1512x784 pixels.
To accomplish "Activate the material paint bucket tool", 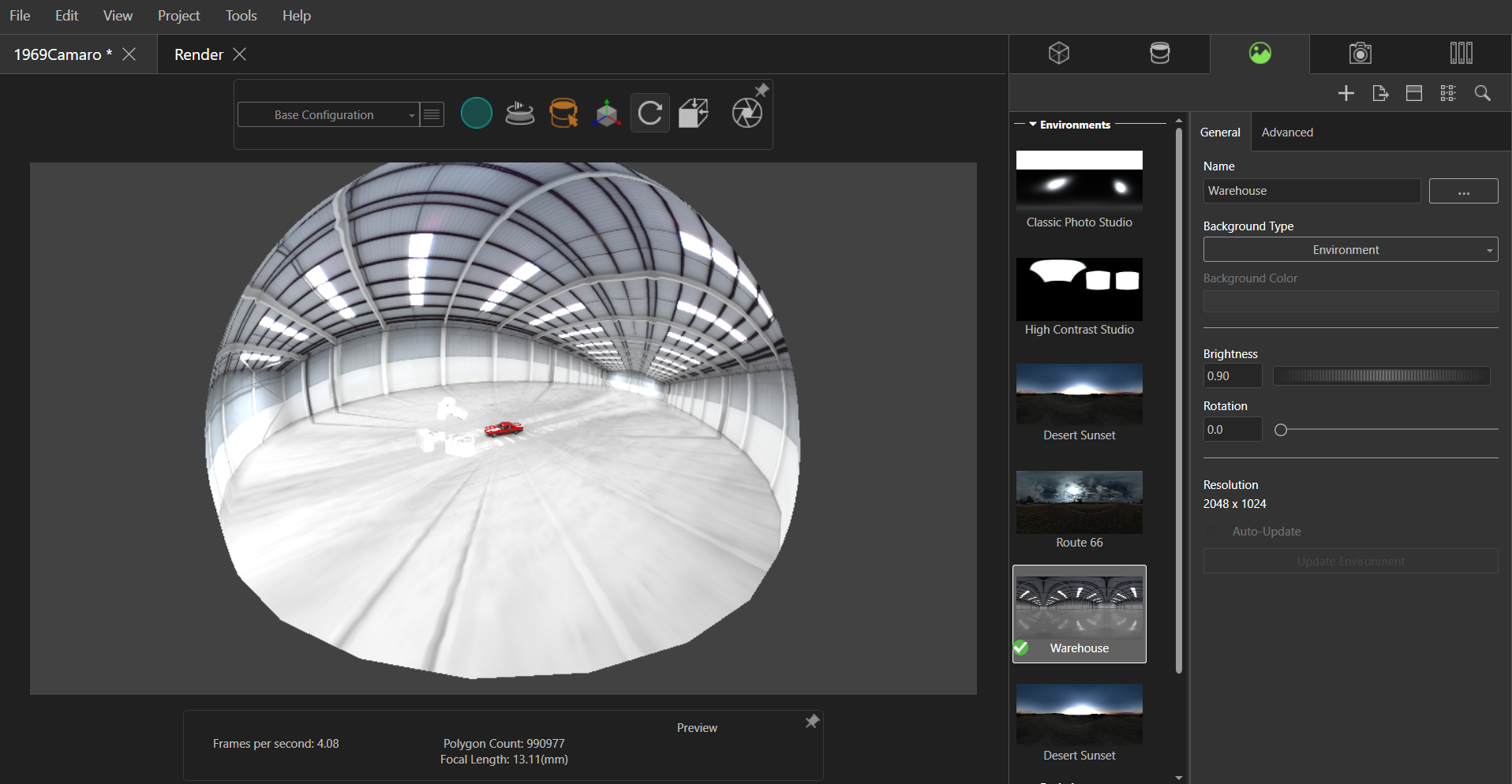I will tap(563, 113).
